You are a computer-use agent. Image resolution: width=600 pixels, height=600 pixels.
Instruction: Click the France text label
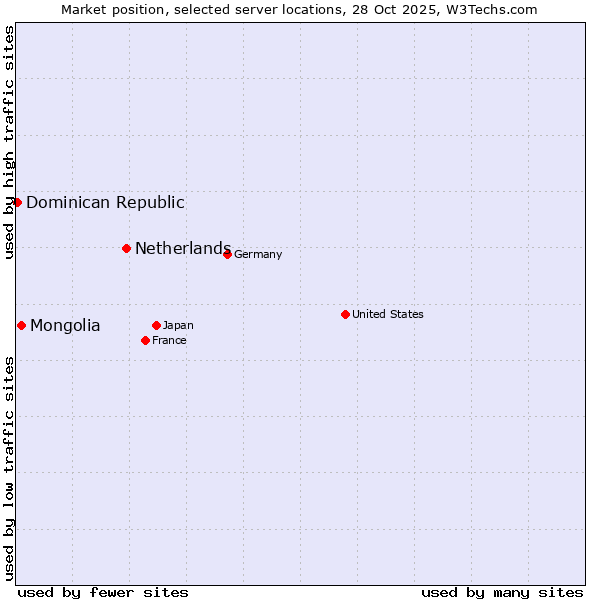[169, 340]
